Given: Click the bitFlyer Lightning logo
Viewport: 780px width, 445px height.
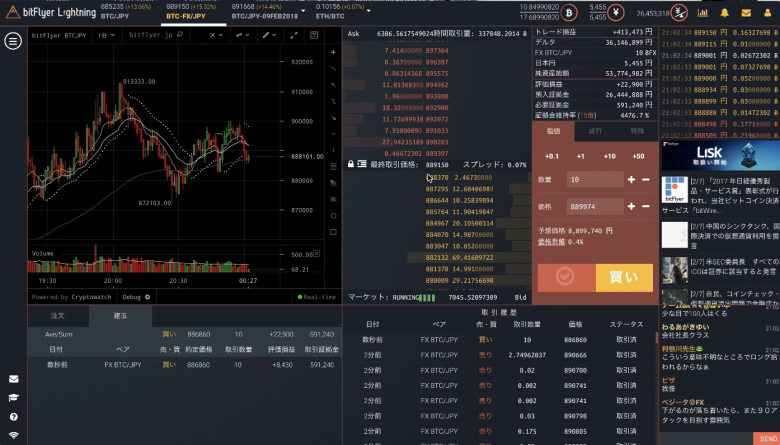Looking at the screenshot, I should [x=51, y=12].
